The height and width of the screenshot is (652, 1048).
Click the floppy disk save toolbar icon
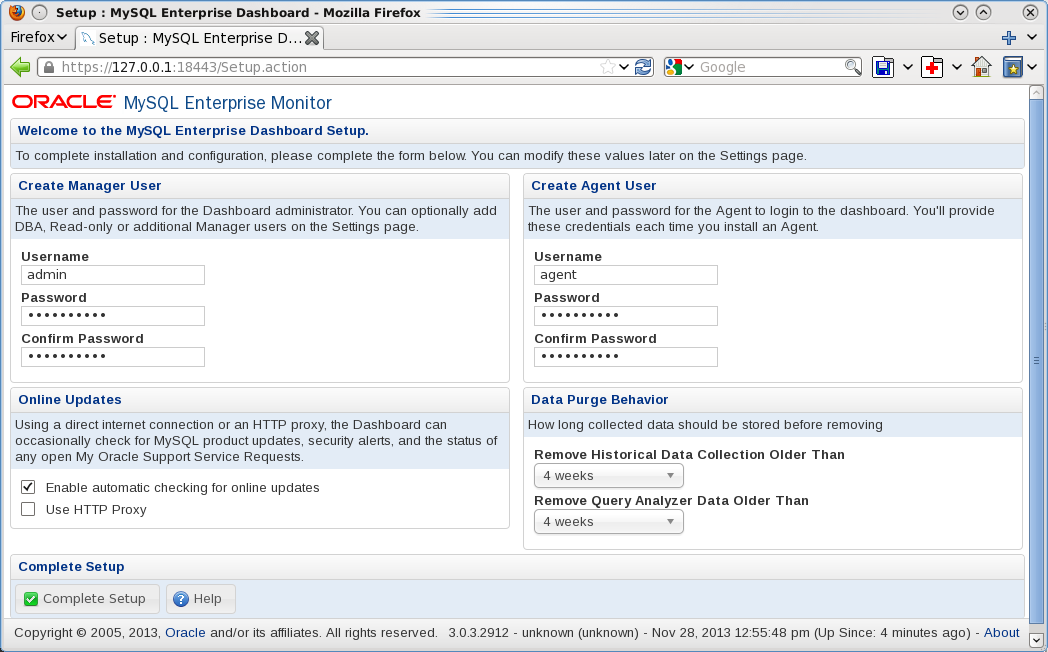pyautogui.click(x=883, y=67)
